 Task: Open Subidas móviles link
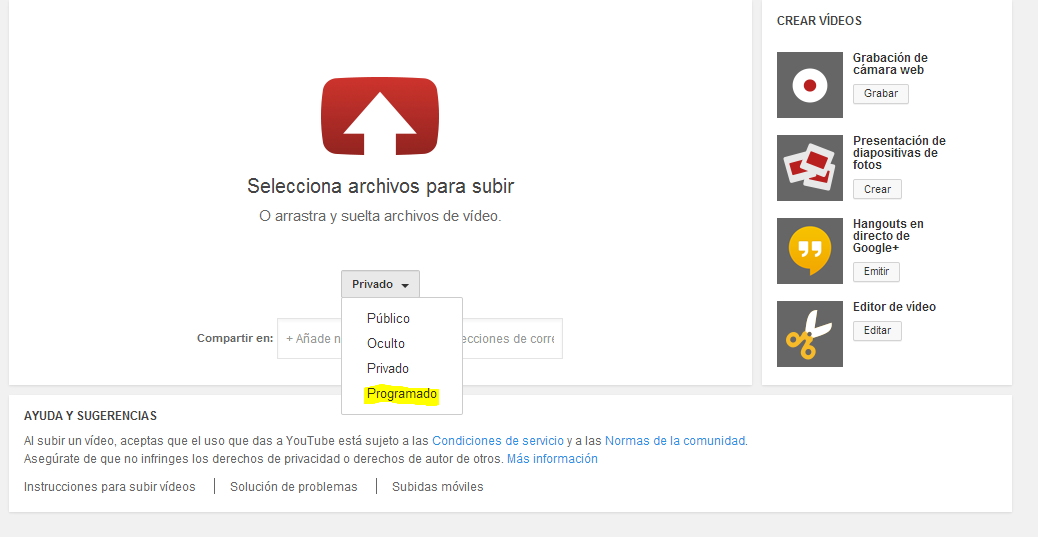[438, 487]
